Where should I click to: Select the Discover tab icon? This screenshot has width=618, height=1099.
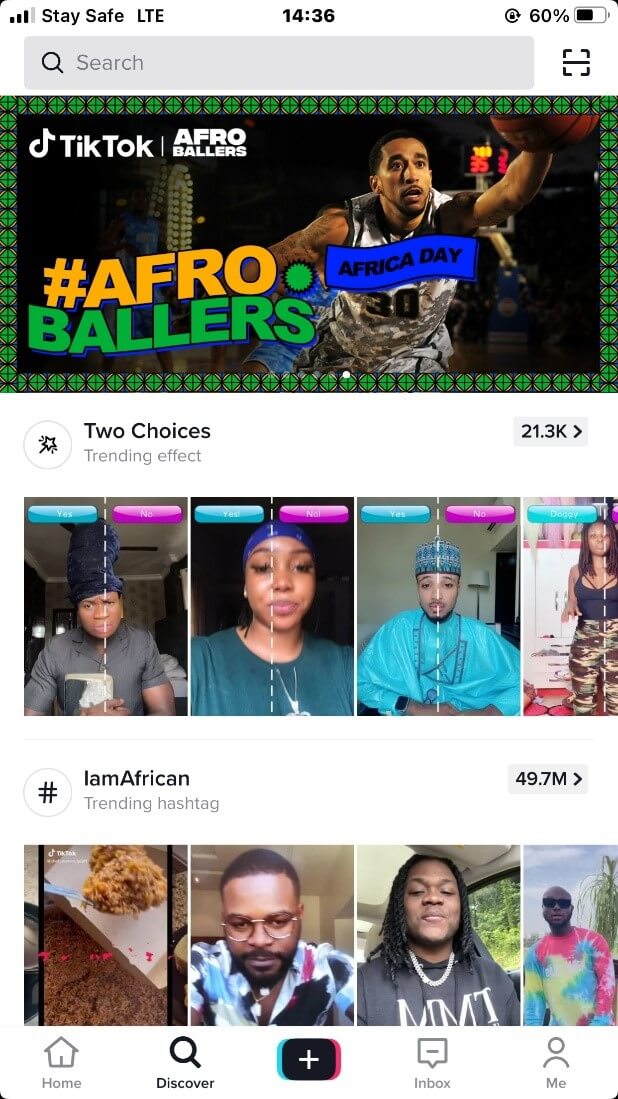185,1053
